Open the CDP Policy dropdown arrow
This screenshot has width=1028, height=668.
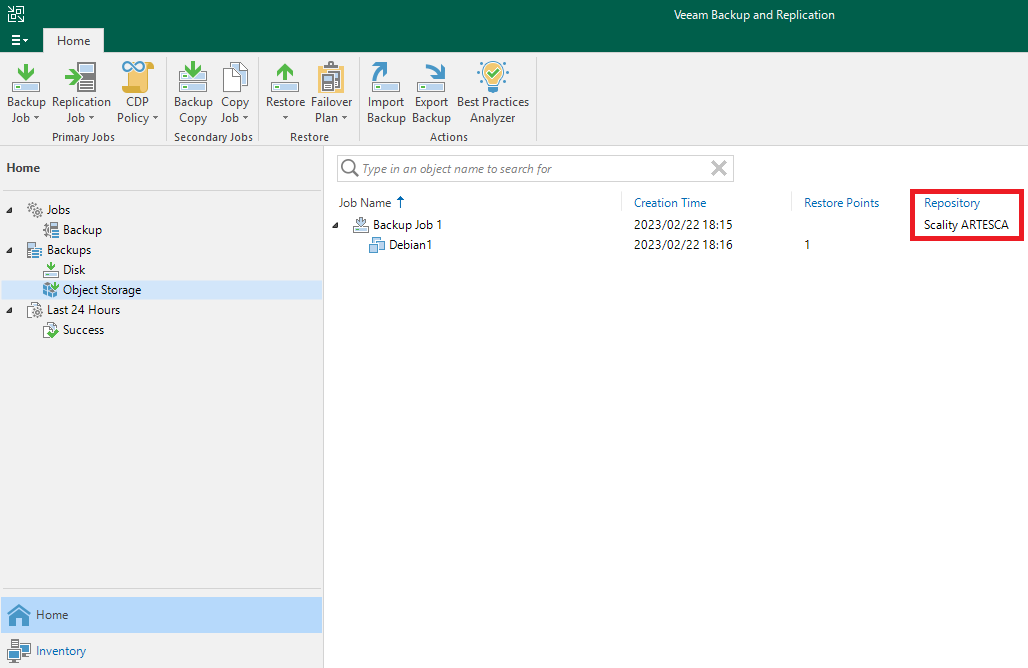(155, 118)
